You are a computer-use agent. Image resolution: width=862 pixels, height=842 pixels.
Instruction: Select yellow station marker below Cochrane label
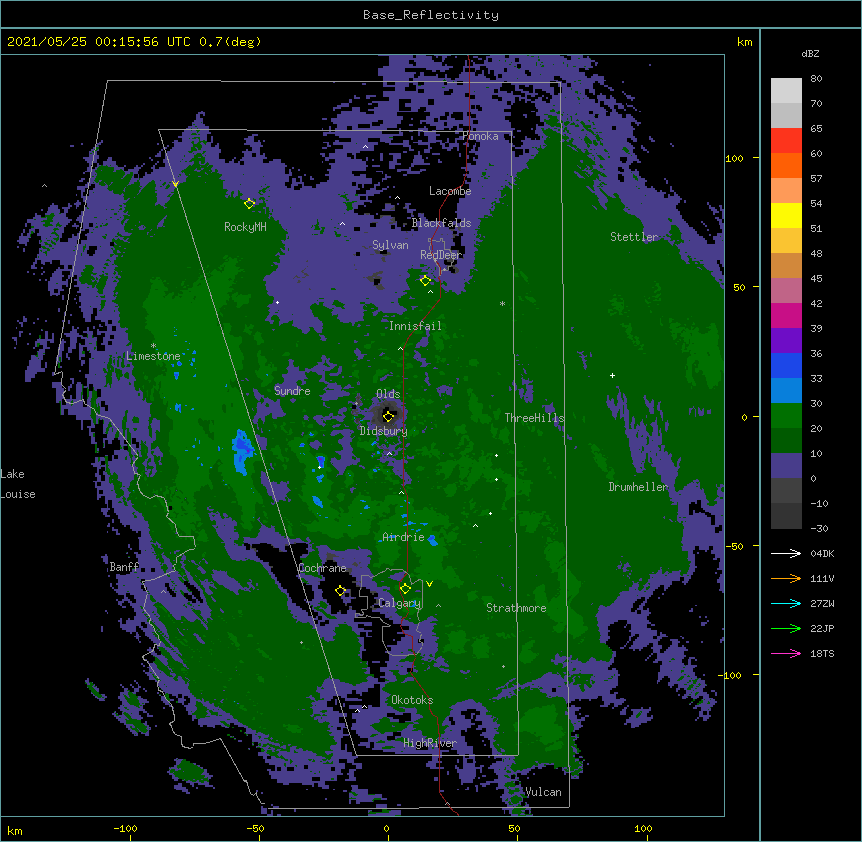[x=340, y=591]
